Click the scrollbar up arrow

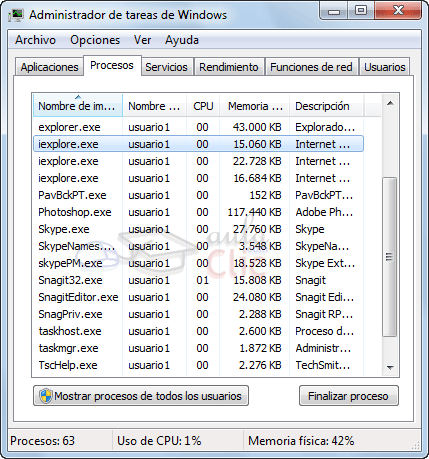coord(390,103)
